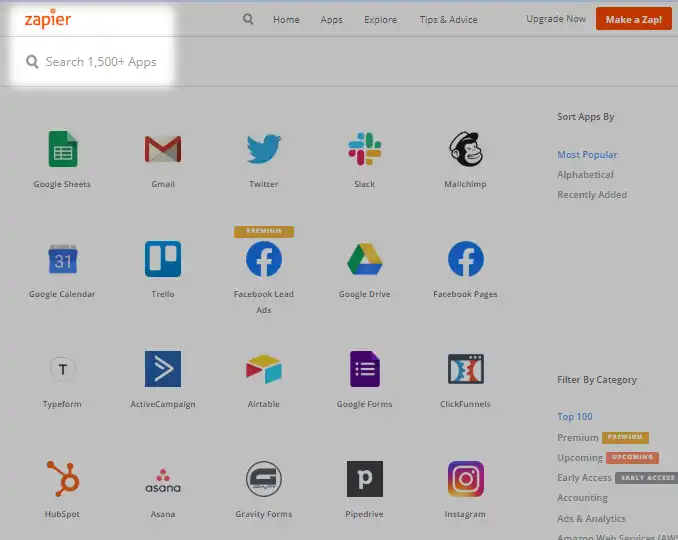
Task: Select the ClickFunnels icon
Action: (x=466, y=369)
